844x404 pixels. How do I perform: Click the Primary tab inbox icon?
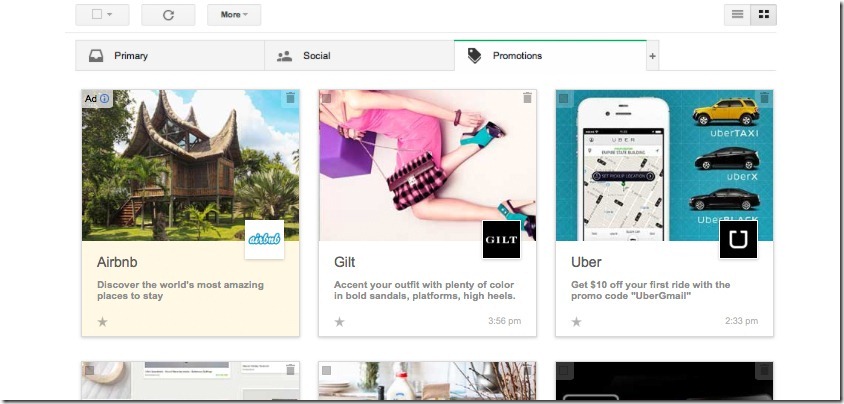click(96, 56)
